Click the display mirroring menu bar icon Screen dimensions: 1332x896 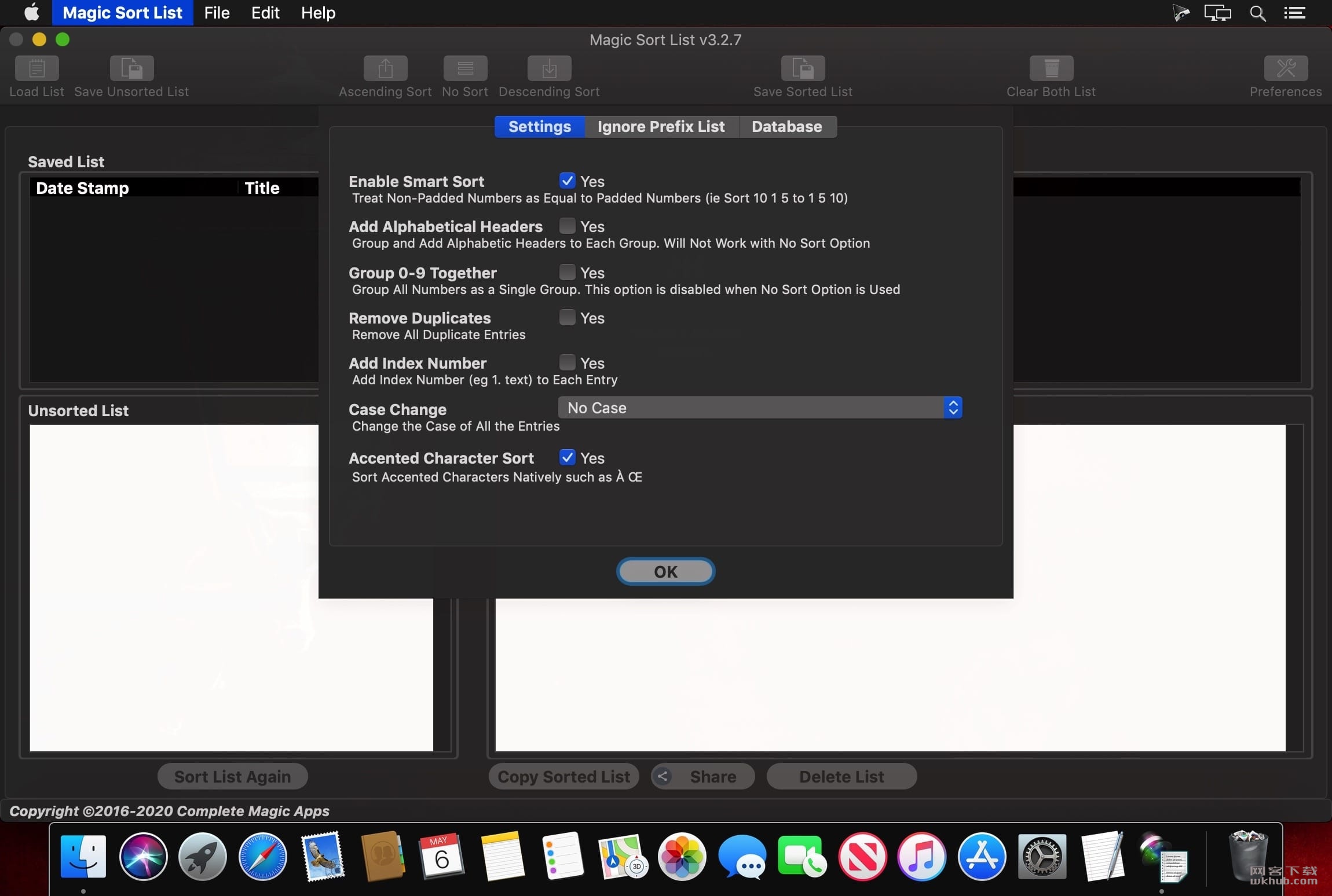pos(1217,13)
